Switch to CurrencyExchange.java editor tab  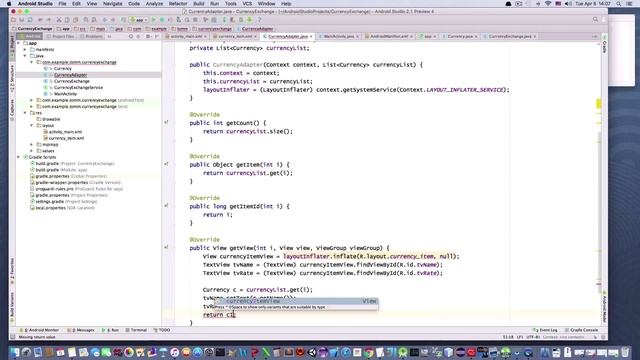[x=510, y=36]
